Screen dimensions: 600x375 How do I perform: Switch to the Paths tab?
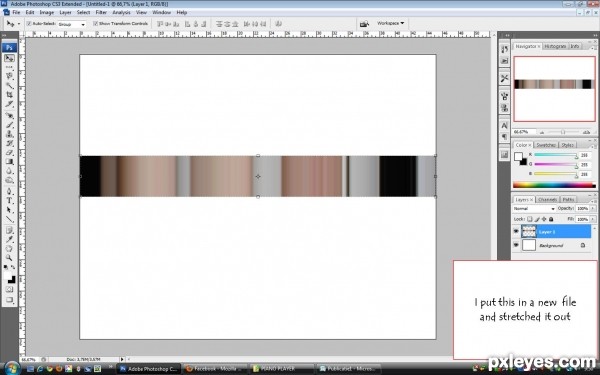(568, 200)
